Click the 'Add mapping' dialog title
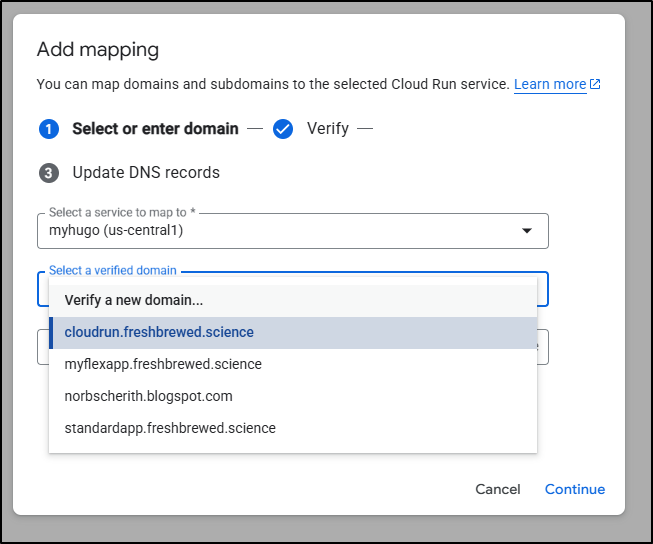Image resolution: width=653 pixels, height=544 pixels. coord(98,49)
